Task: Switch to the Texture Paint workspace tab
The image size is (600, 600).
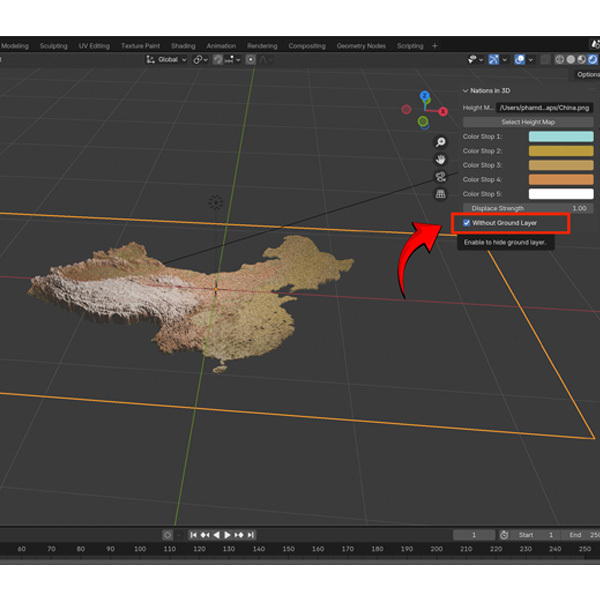Action: 140,46
